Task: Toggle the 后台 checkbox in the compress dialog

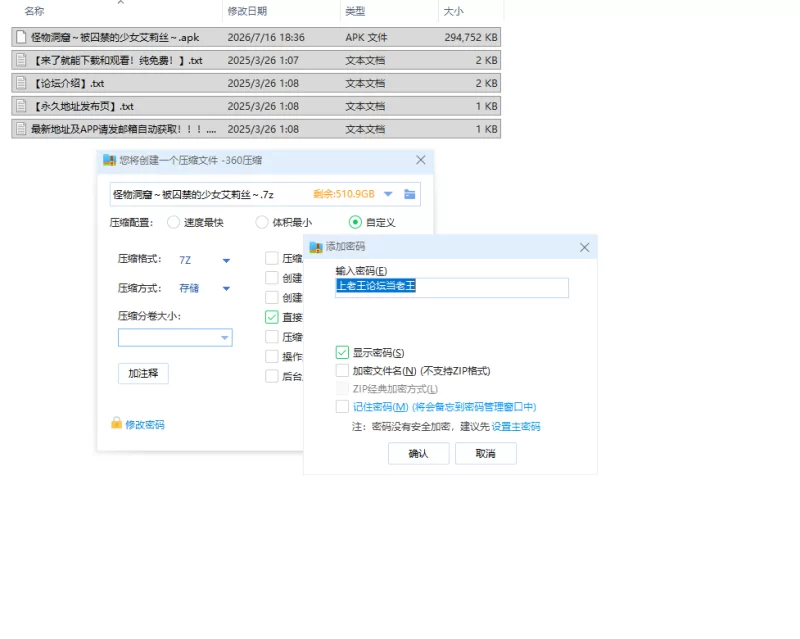Action: [x=271, y=376]
